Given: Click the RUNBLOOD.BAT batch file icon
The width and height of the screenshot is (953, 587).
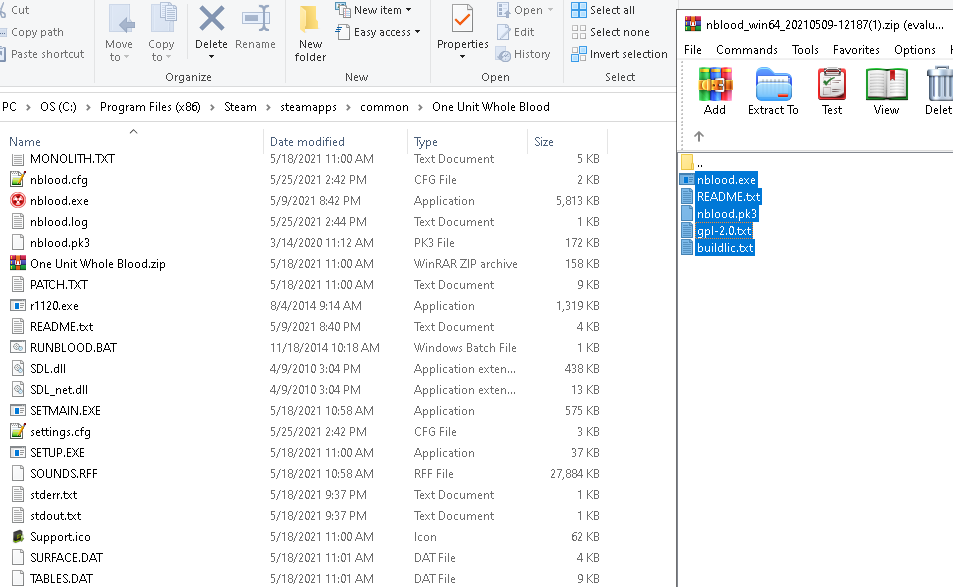Looking at the screenshot, I should click(x=18, y=348).
